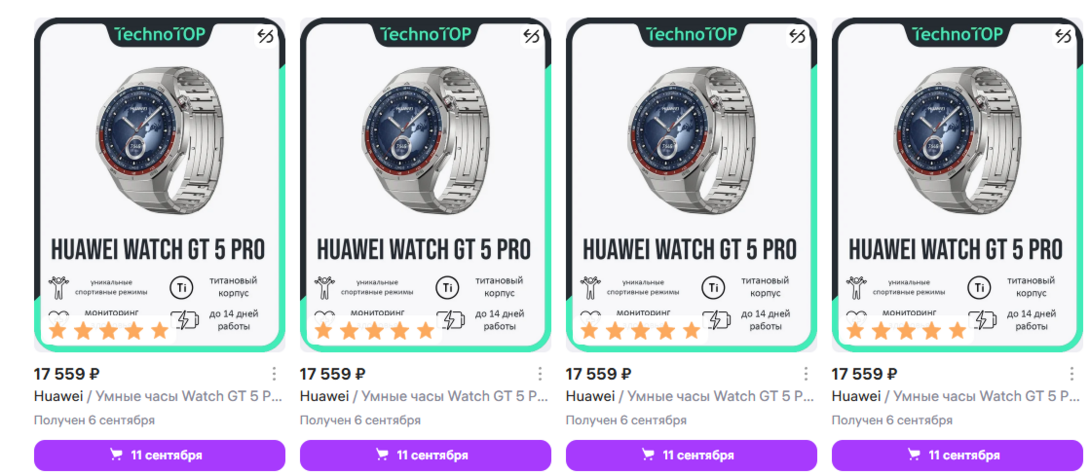Click the sports modes icon on the fourth card
The height and width of the screenshot is (474, 1090).
pos(856,287)
